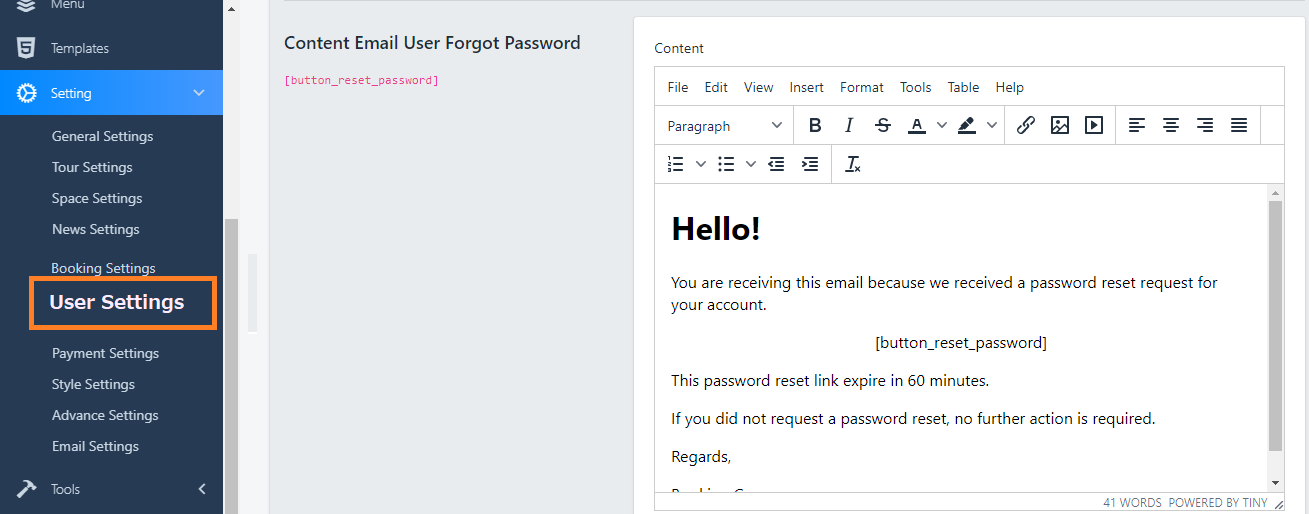
Task: Apply the highlight background color
Action: [966, 126]
